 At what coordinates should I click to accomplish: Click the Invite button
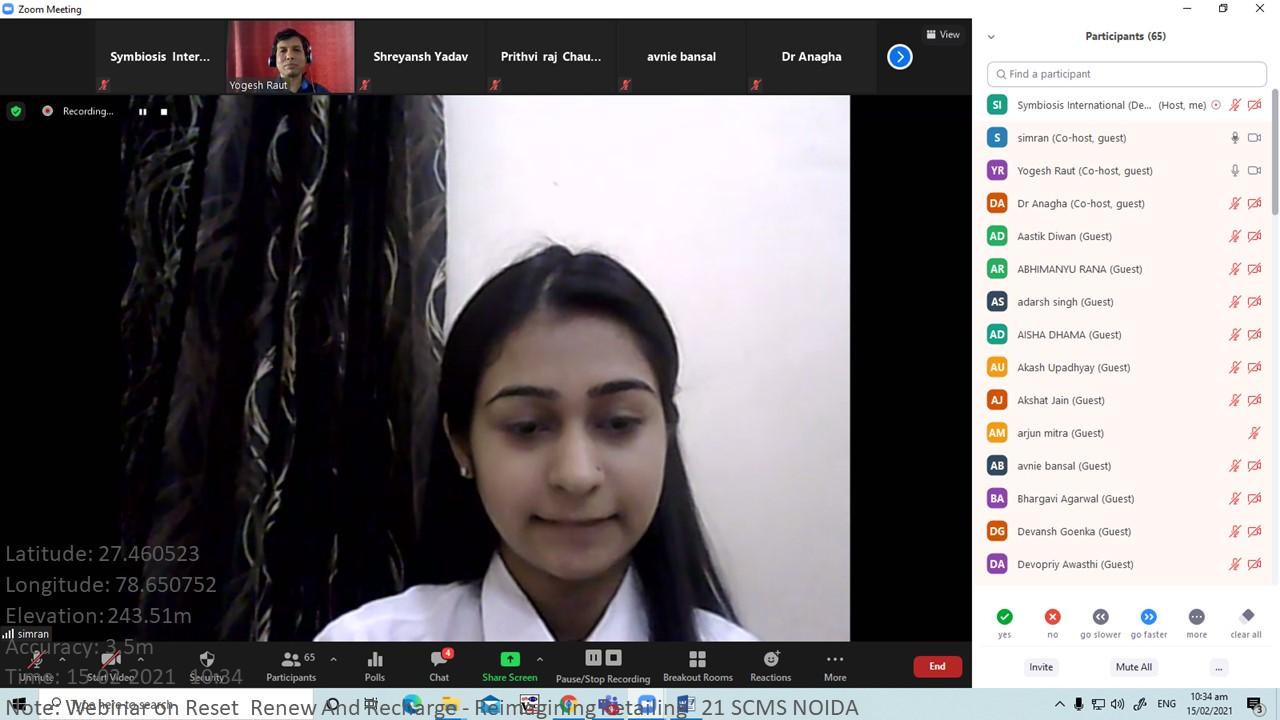pos(1041,667)
